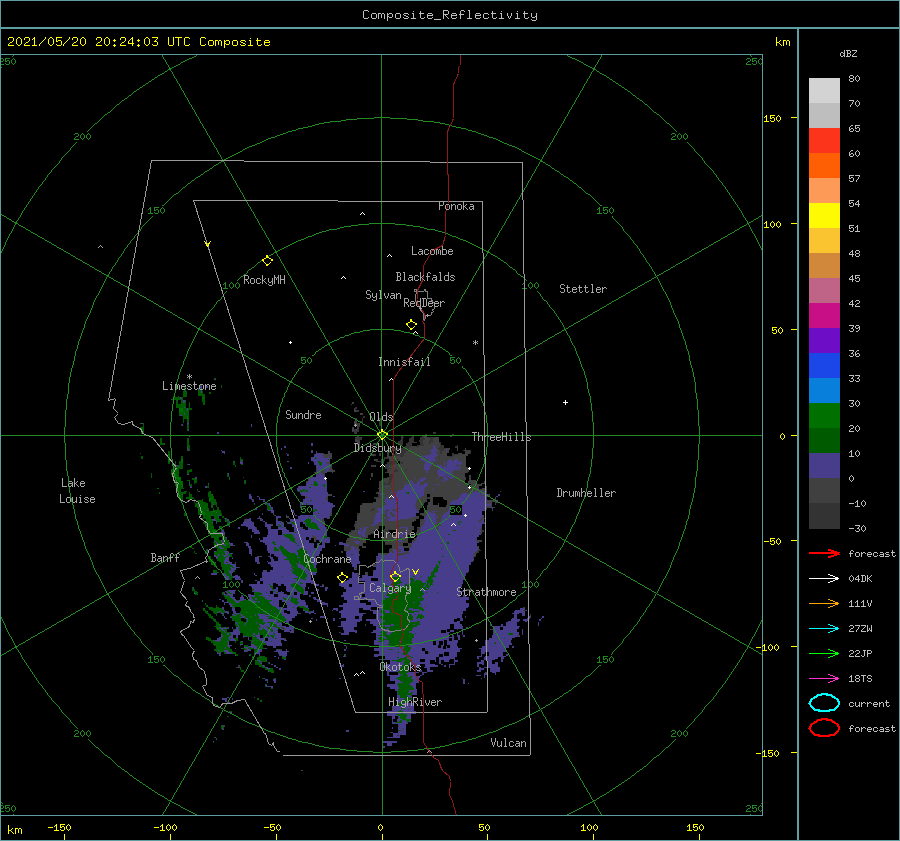Pick the light gray 70-80 dBZ swatch
Viewport: 900px width, 841px height.
(x=824, y=90)
